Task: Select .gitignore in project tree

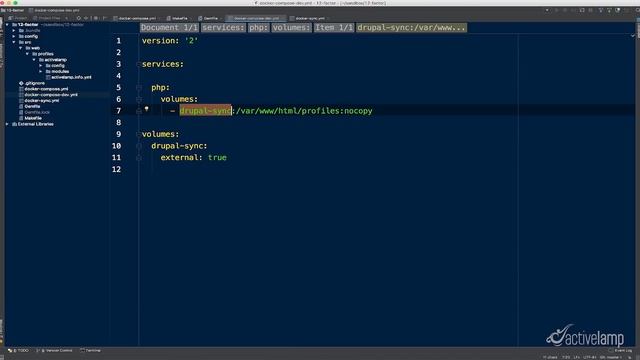Action: click(32, 83)
